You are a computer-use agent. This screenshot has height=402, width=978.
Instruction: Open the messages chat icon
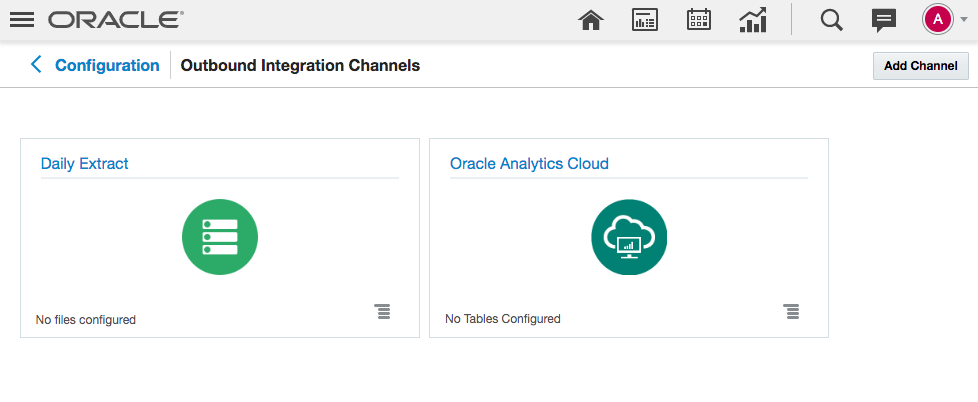tap(883, 20)
